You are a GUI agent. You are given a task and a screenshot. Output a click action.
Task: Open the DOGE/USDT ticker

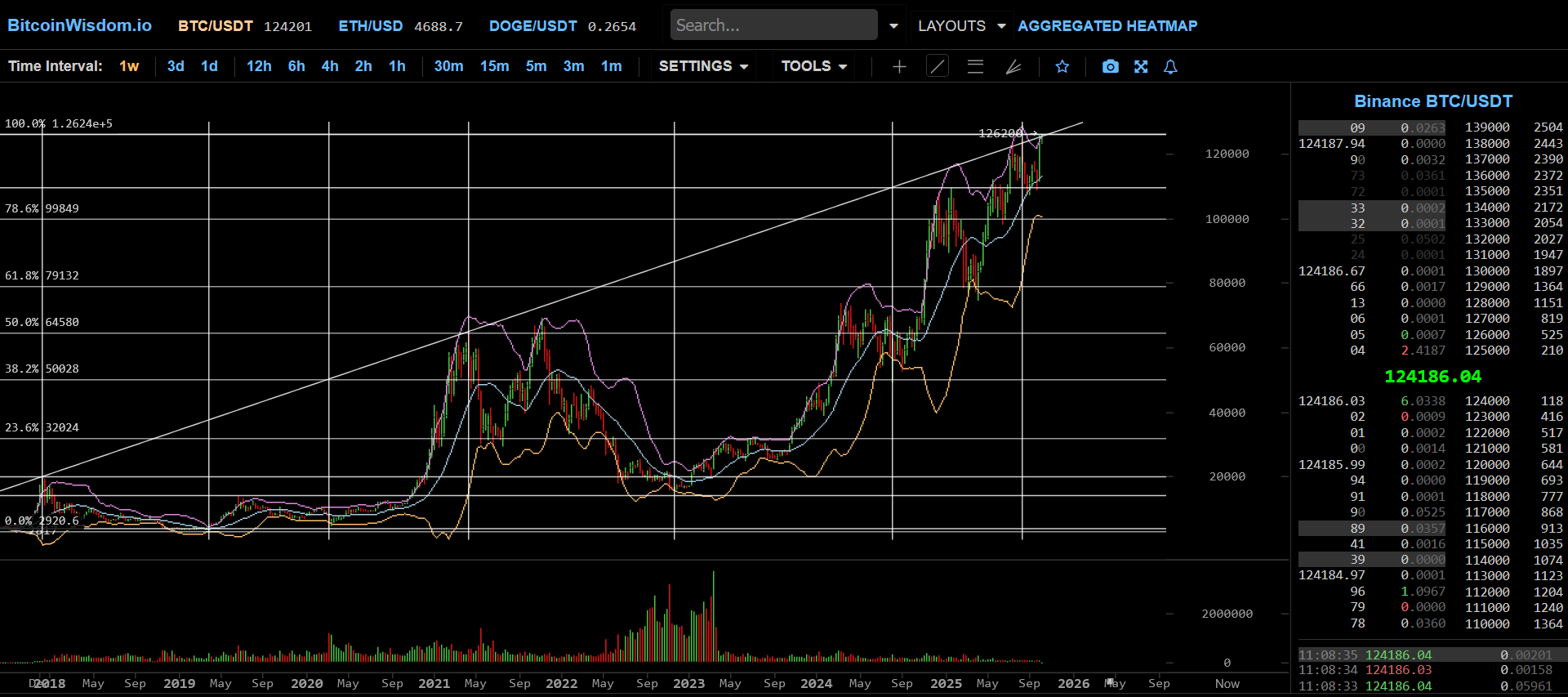pyautogui.click(x=562, y=26)
